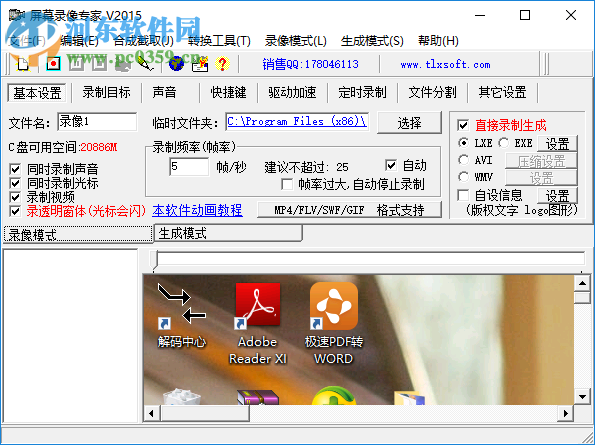Click the grayed-out pause recording icon
This screenshot has height=445, width=595.
[x=76, y=64]
